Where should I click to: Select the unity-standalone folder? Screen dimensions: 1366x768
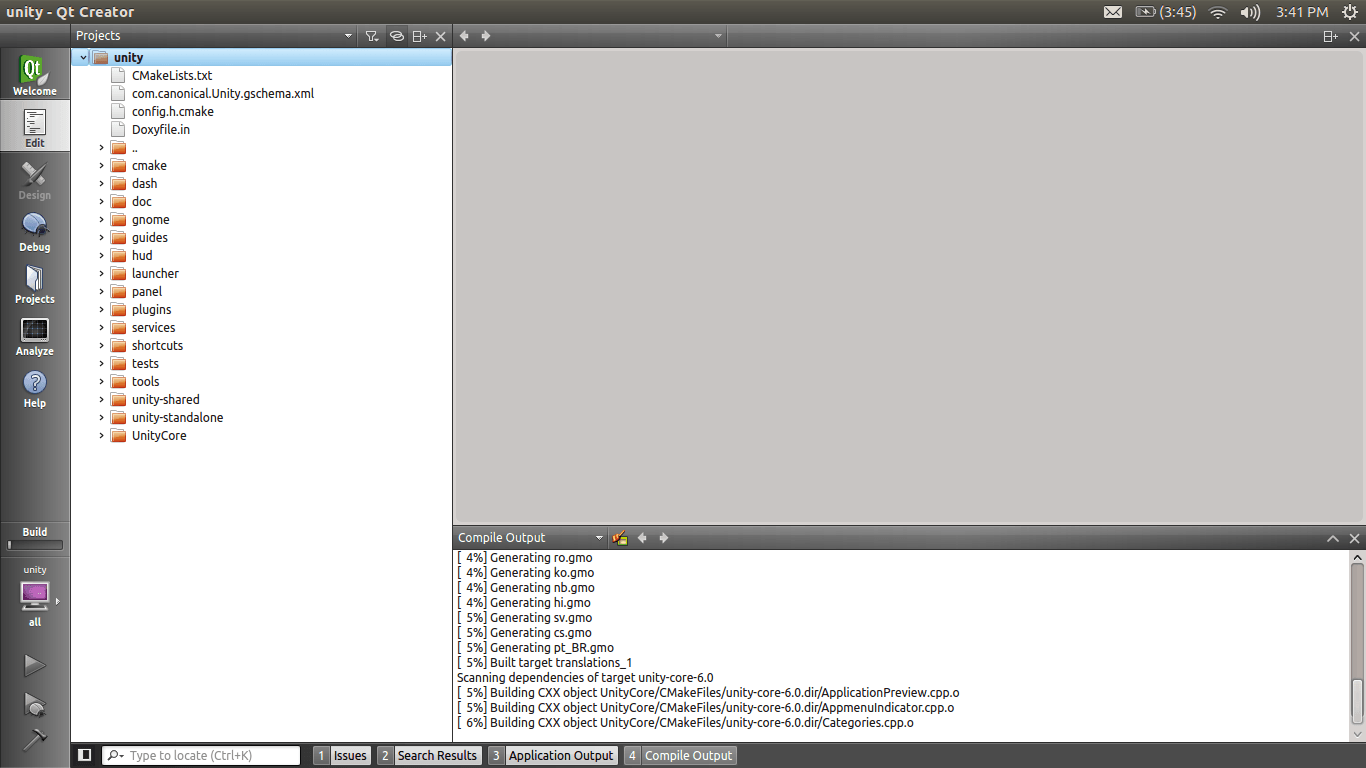click(177, 418)
